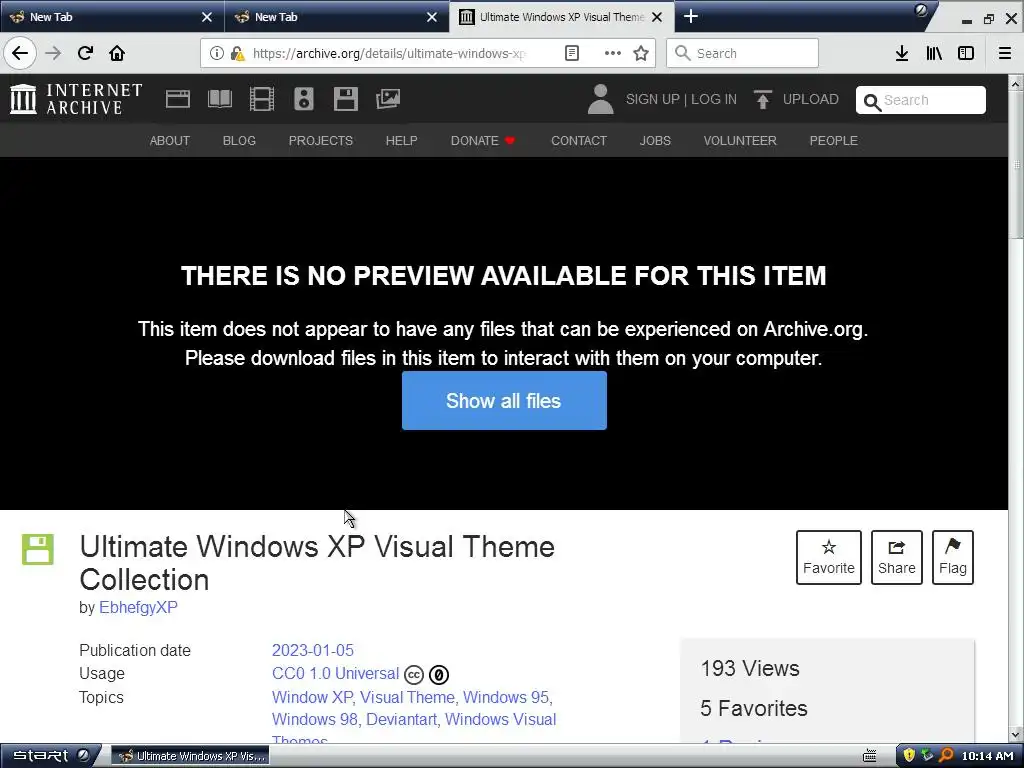
Task: Focus the browser Search box
Action: click(x=743, y=53)
